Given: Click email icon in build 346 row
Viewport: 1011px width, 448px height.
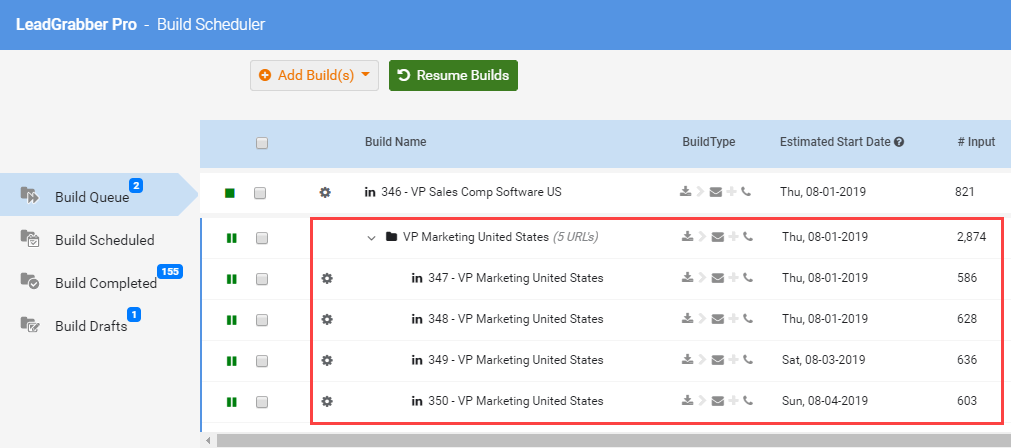Looking at the screenshot, I should [716, 191].
